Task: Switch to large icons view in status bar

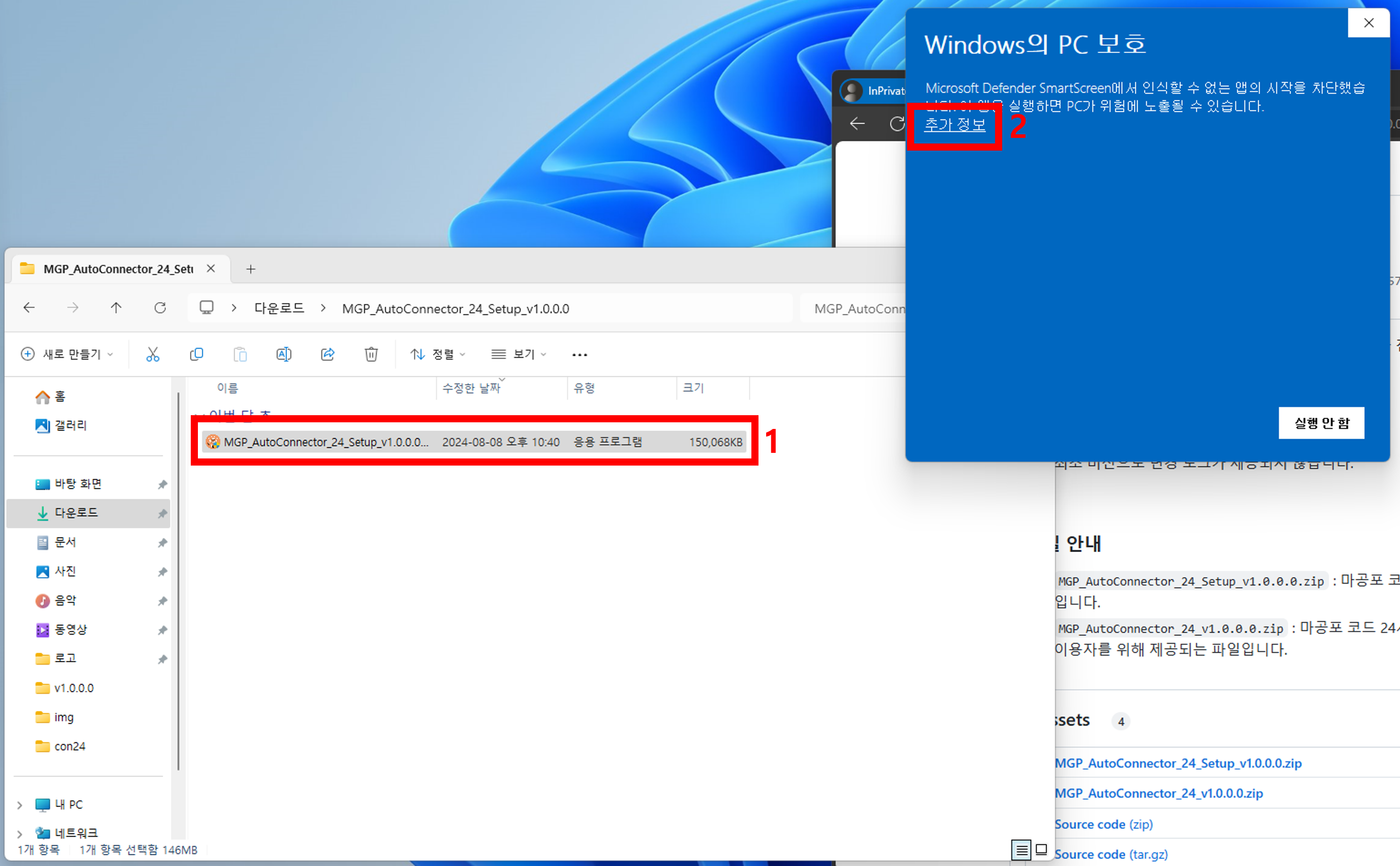Action: pyautogui.click(x=1041, y=849)
